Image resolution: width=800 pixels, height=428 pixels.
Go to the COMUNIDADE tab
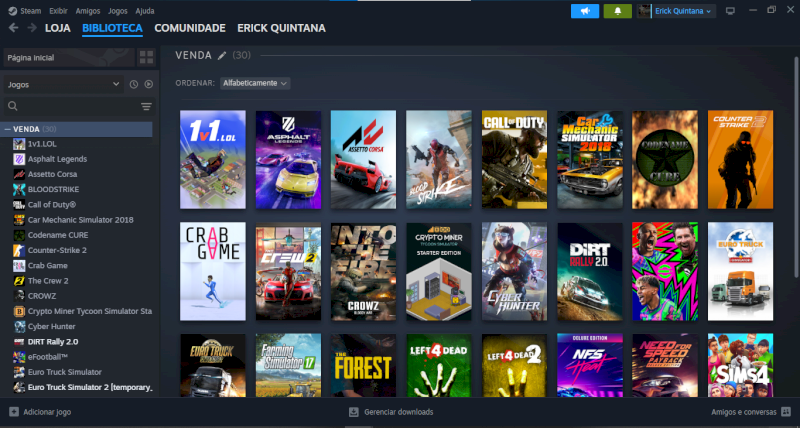(190, 28)
